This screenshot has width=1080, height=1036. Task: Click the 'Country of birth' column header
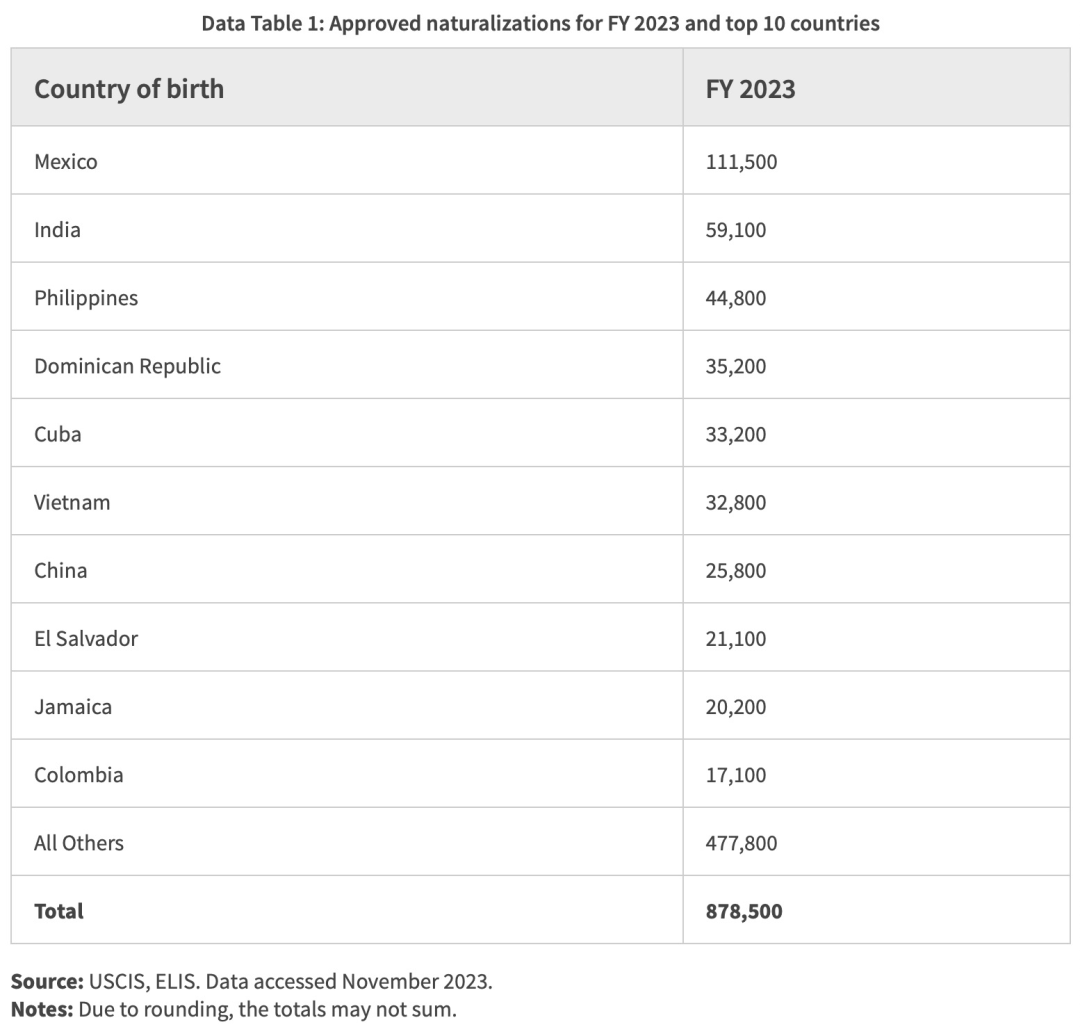[x=129, y=89]
